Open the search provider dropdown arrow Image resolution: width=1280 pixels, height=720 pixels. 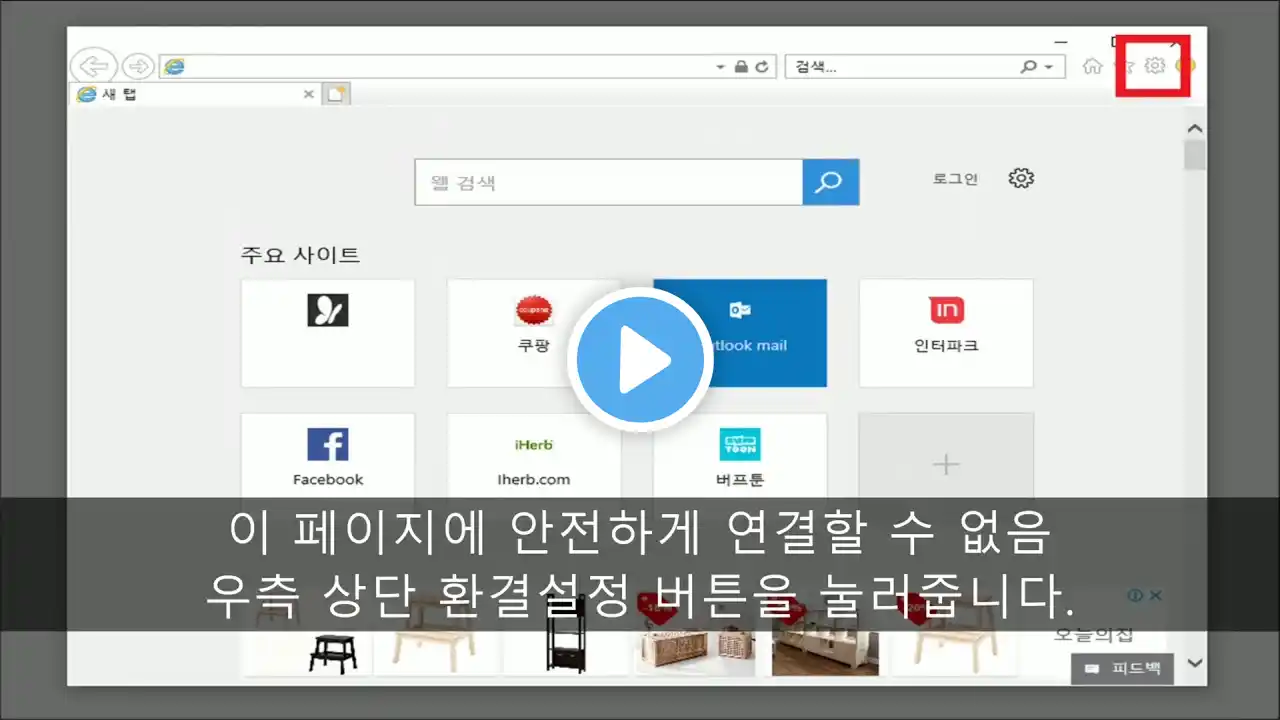tap(1048, 67)
